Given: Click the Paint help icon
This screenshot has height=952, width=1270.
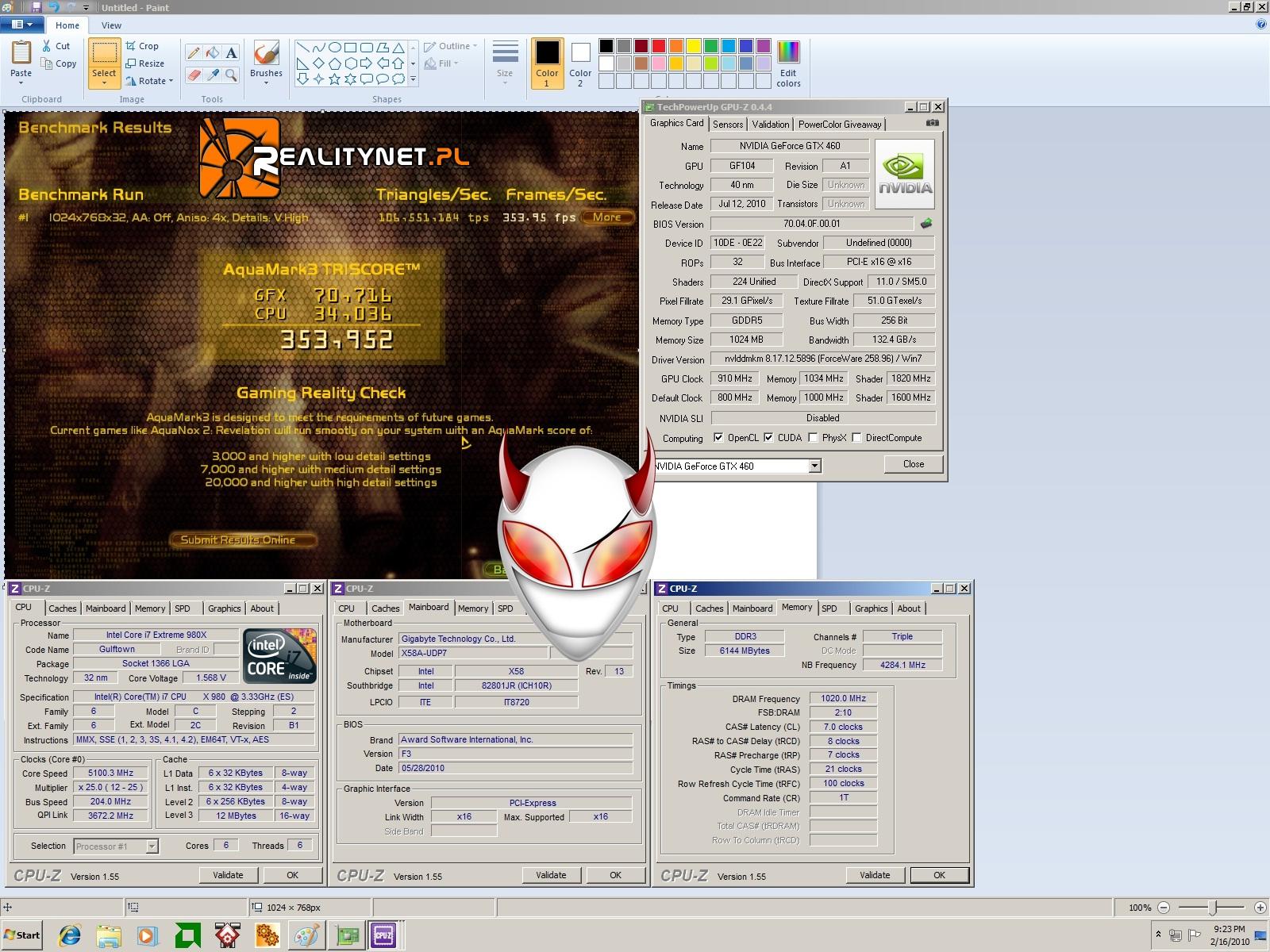Looking at the screenshot, I should coord(1261,25).
